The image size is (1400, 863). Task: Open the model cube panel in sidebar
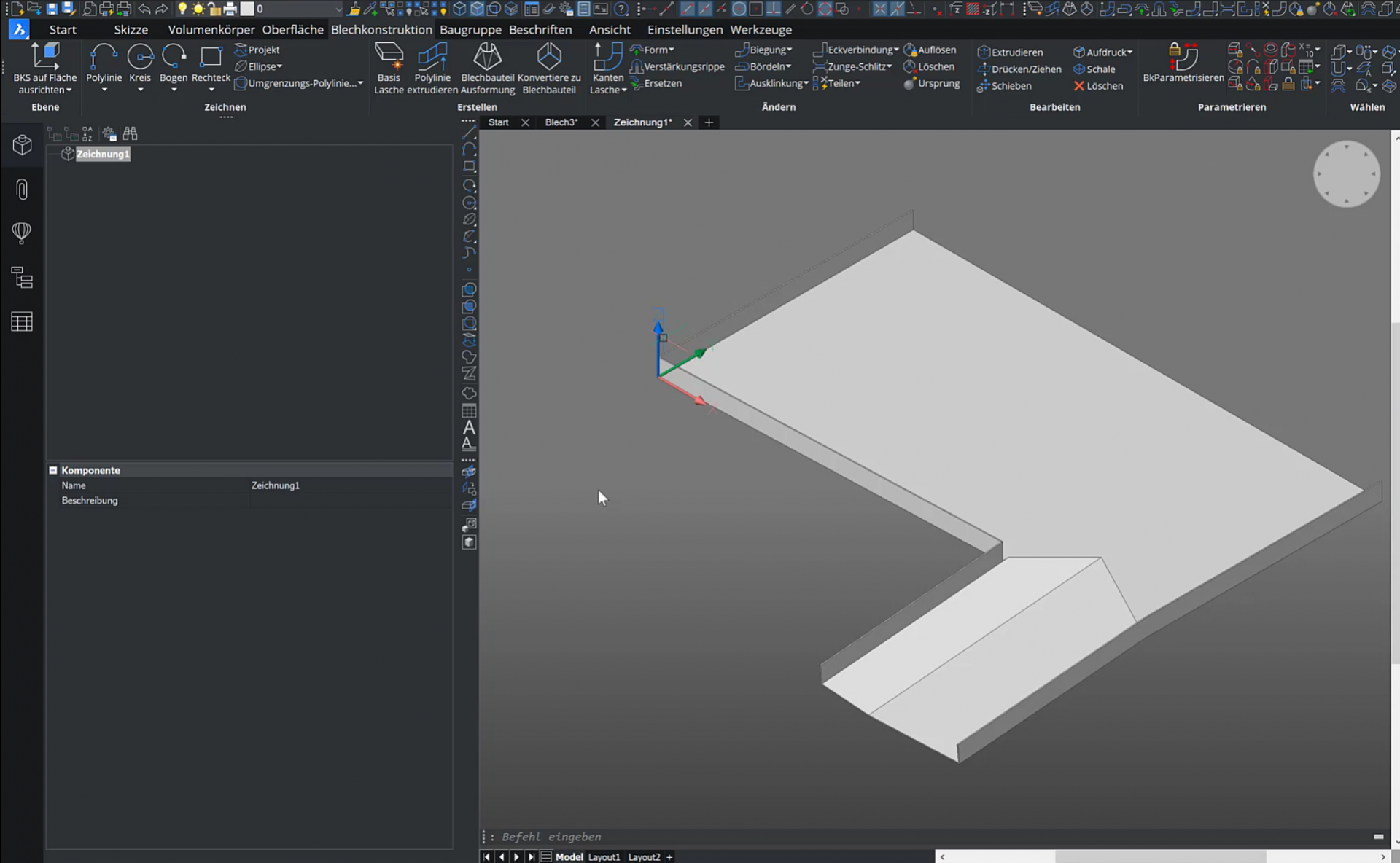click(22, 145)
